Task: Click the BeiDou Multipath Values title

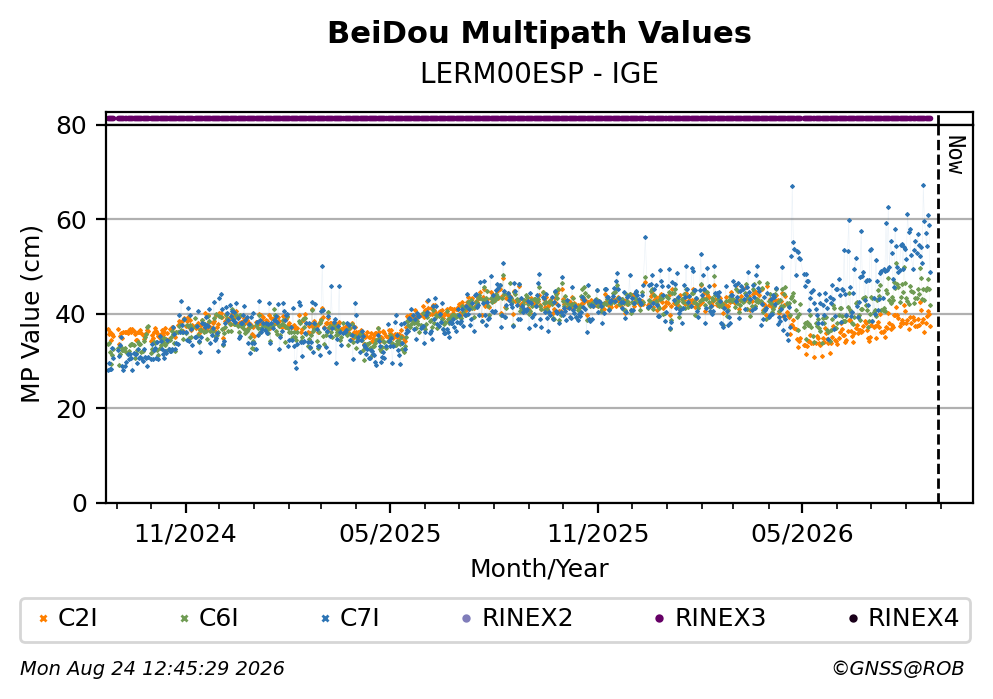Action: tap(539, 33)
